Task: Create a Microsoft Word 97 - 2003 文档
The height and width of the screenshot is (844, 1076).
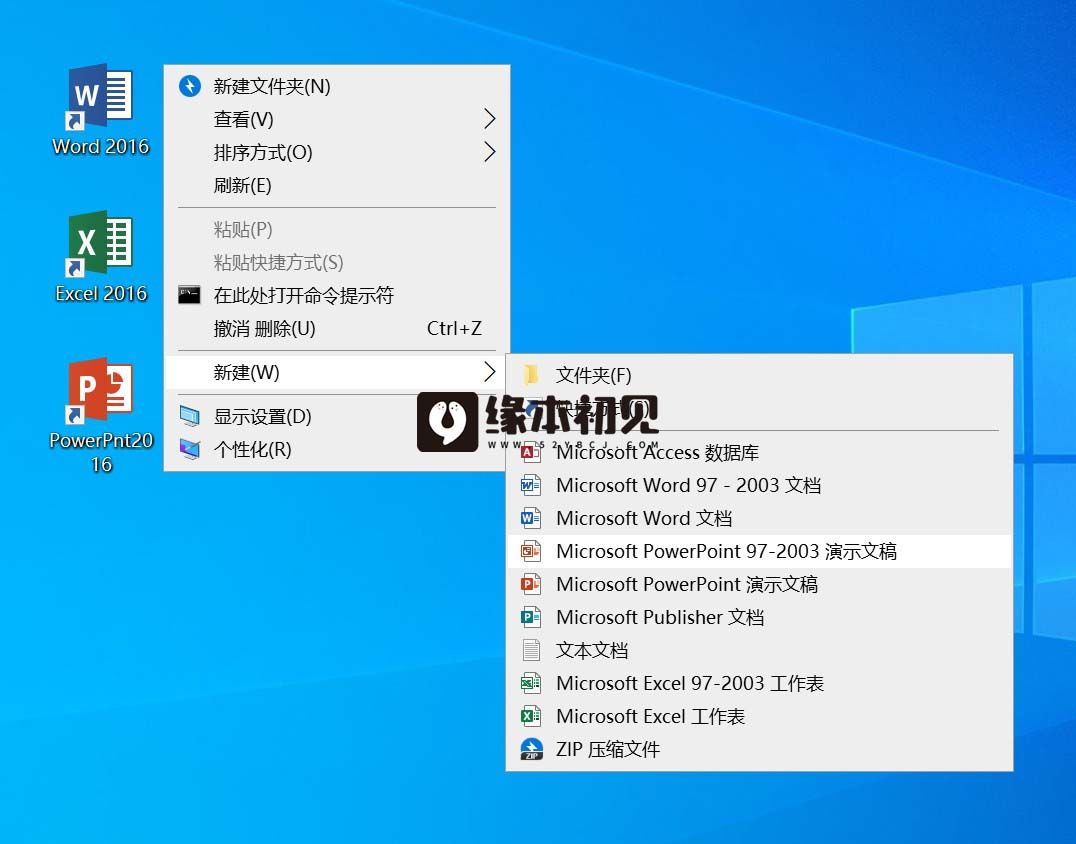Action: tap(759, 485)
